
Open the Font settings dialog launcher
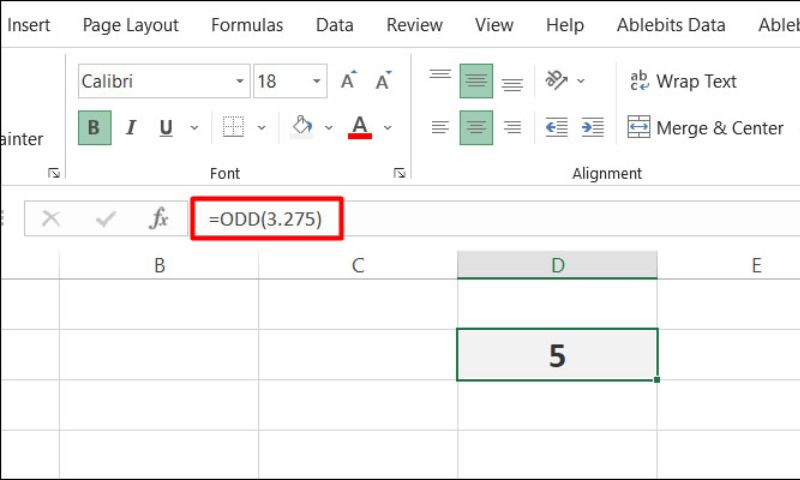point(399,173)
